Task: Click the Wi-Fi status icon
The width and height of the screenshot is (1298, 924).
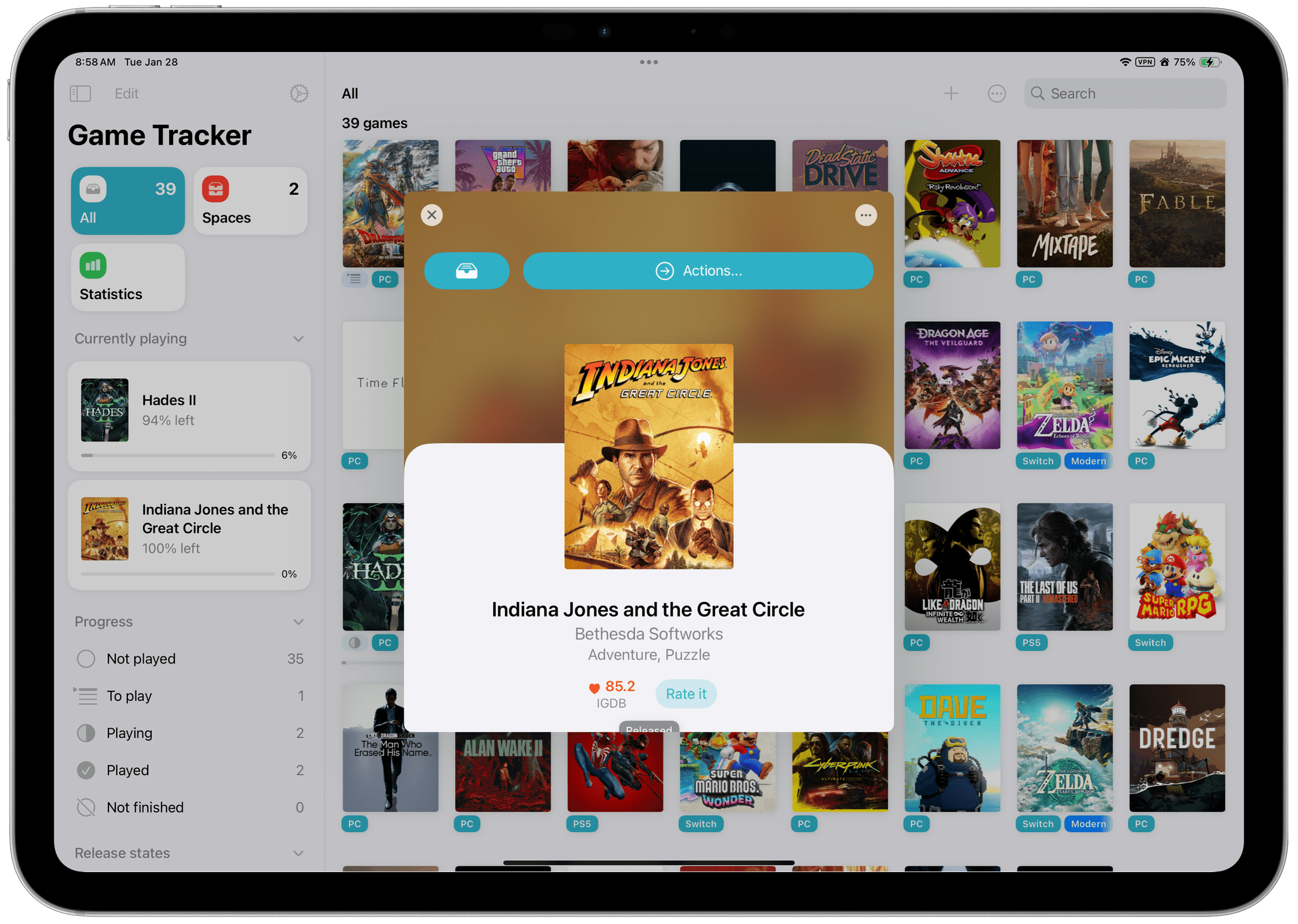Action: point(1125,62)
